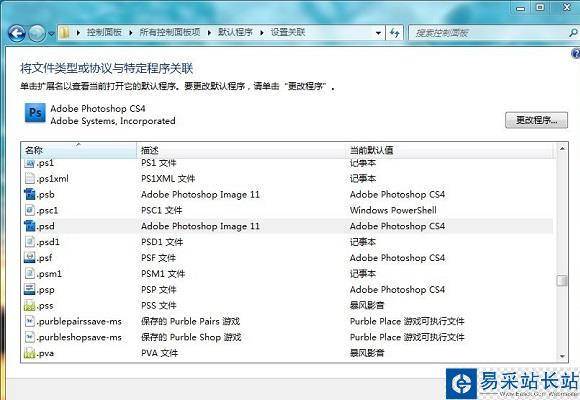Click the .purblepairssave-ms file icon

tap(30, 321)
